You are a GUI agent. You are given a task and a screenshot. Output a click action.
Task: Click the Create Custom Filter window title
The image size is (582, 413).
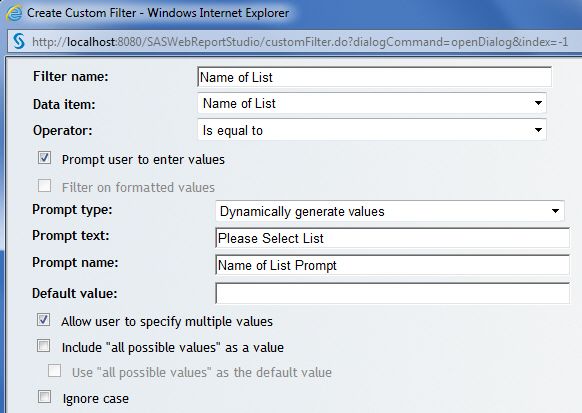[x=158, y=13]
